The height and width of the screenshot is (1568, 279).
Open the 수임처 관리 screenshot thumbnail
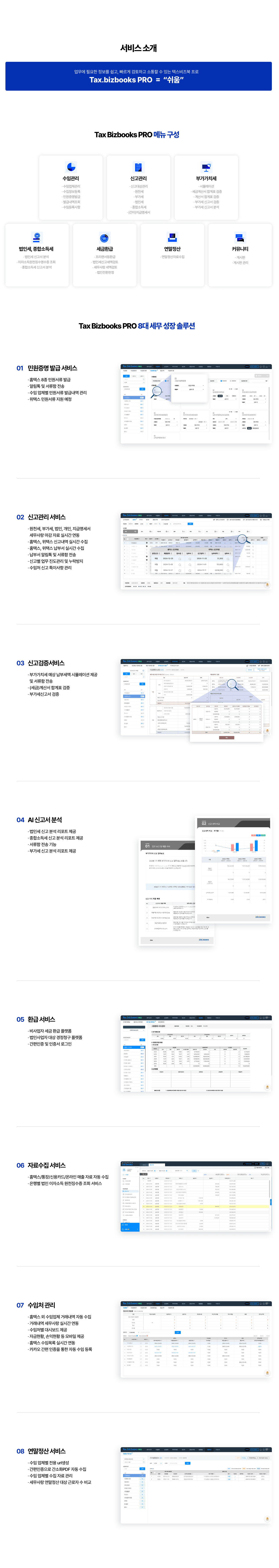pyautogui.click(x=196, y=1339)
